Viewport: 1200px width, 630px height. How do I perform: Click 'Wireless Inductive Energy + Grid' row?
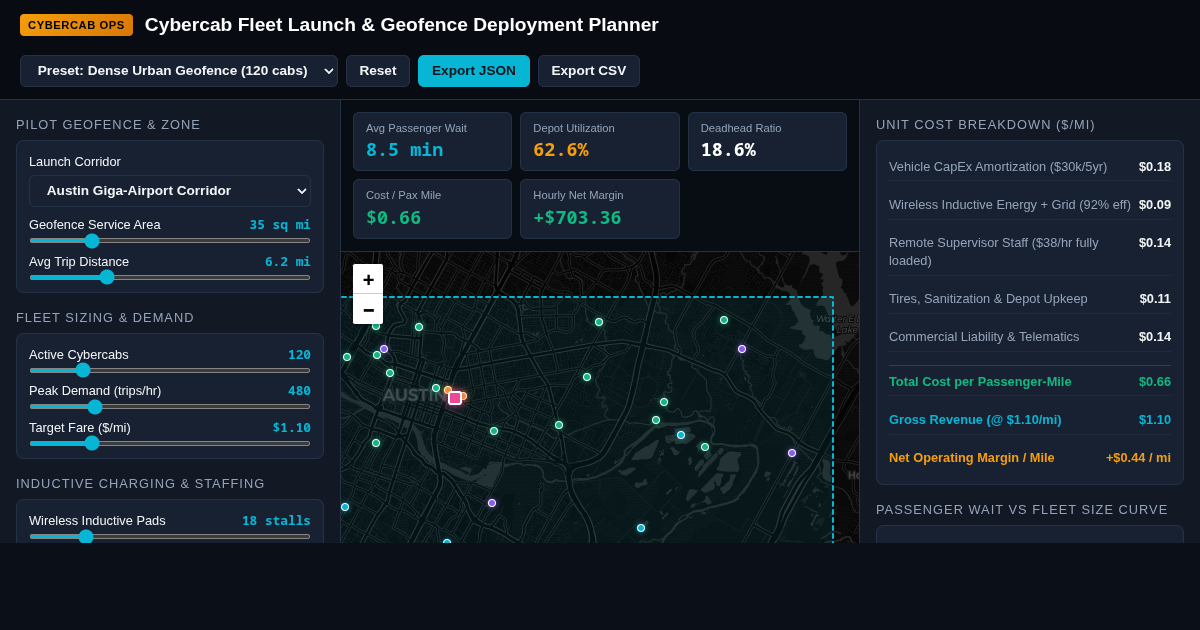pos(1030,205)
